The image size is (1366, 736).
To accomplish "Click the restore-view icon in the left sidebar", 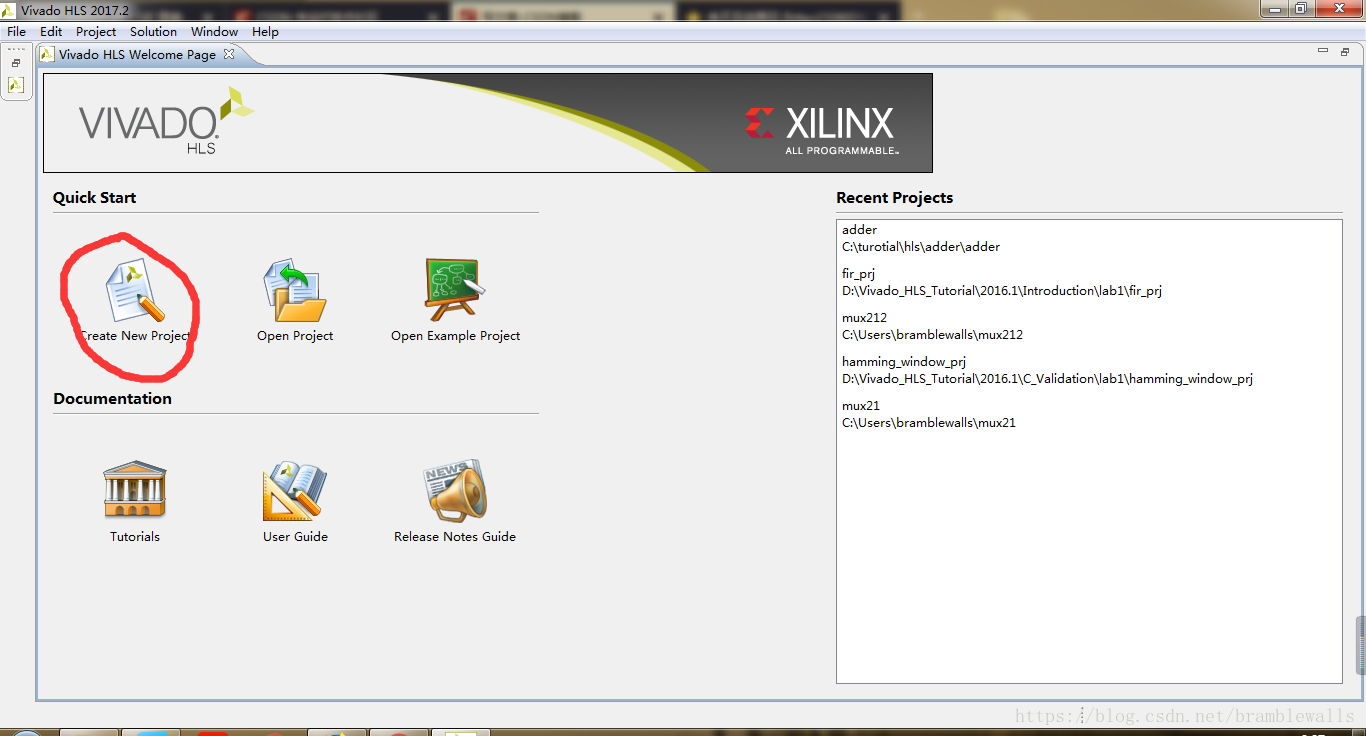I will (x=15, y=61).
